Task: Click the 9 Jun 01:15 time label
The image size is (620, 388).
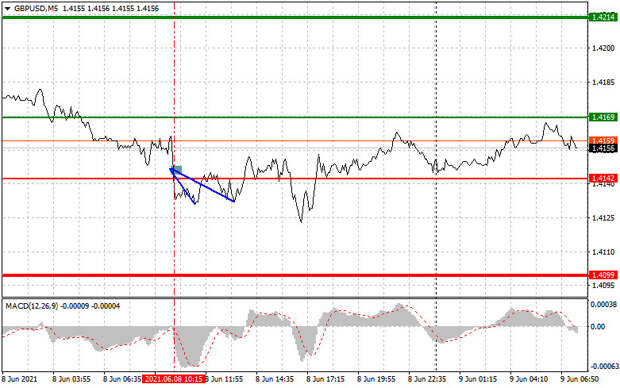Action: click(478, 379)
